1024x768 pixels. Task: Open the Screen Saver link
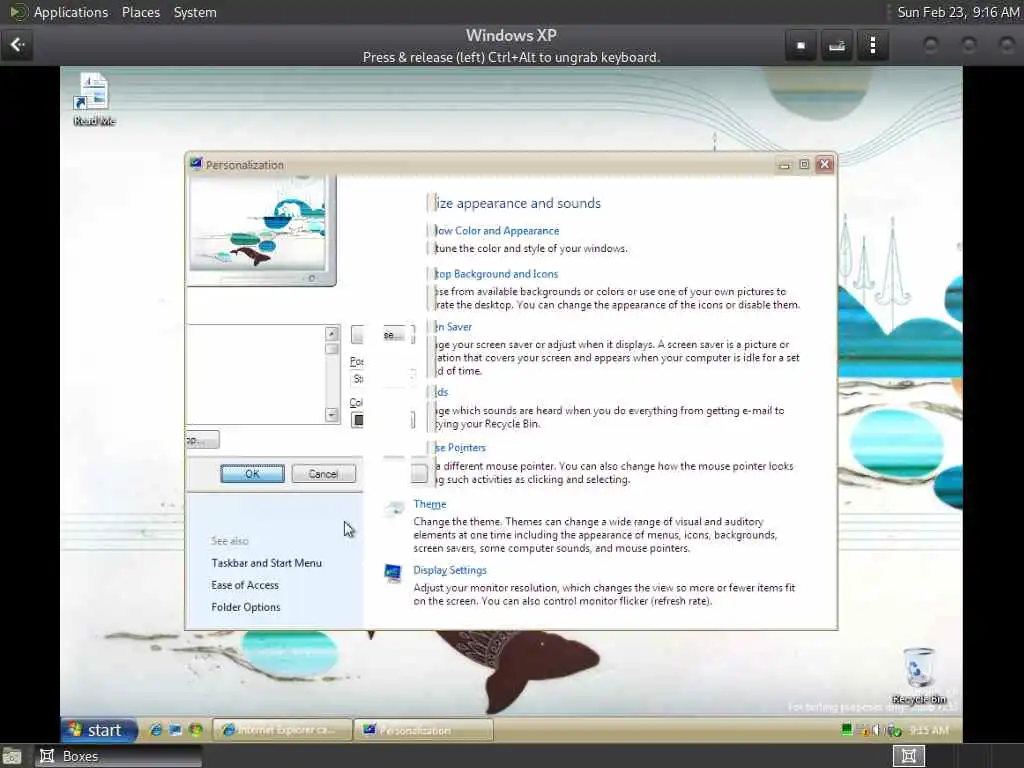pyautogui.click(x=453, y=327)
